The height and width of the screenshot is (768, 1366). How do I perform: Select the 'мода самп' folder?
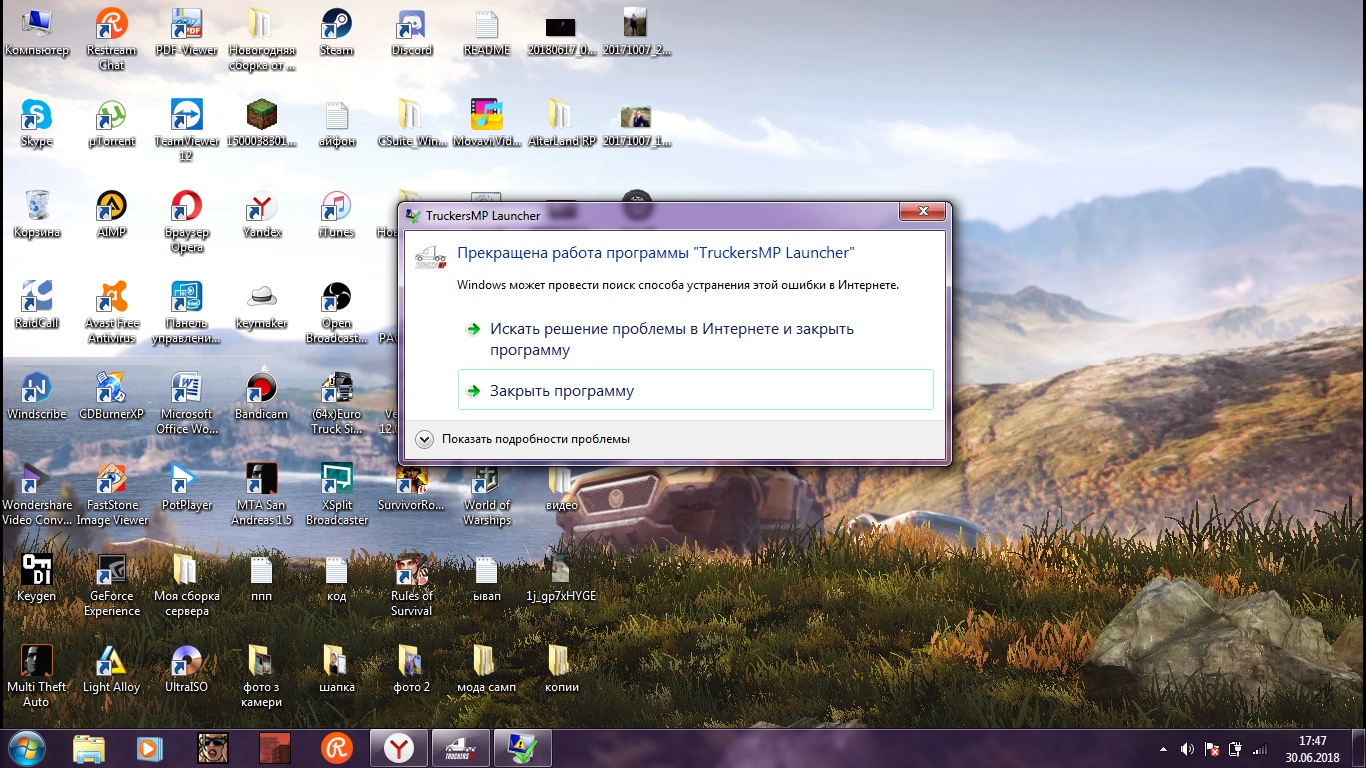(486, 670)
